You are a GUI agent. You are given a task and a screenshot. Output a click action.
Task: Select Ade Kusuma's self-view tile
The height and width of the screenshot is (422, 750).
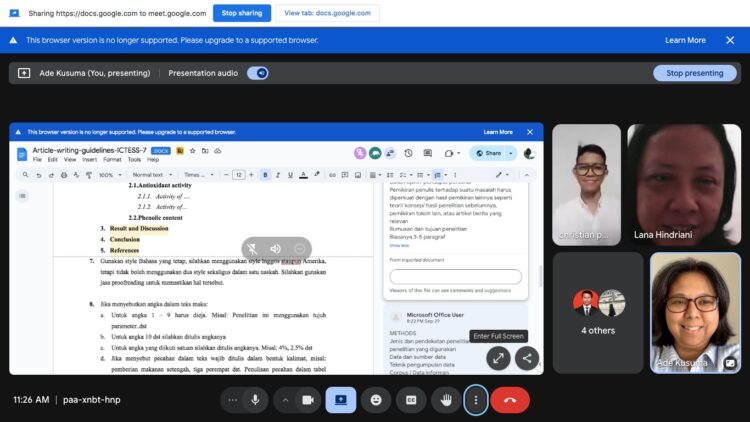(x=695, y=313)
